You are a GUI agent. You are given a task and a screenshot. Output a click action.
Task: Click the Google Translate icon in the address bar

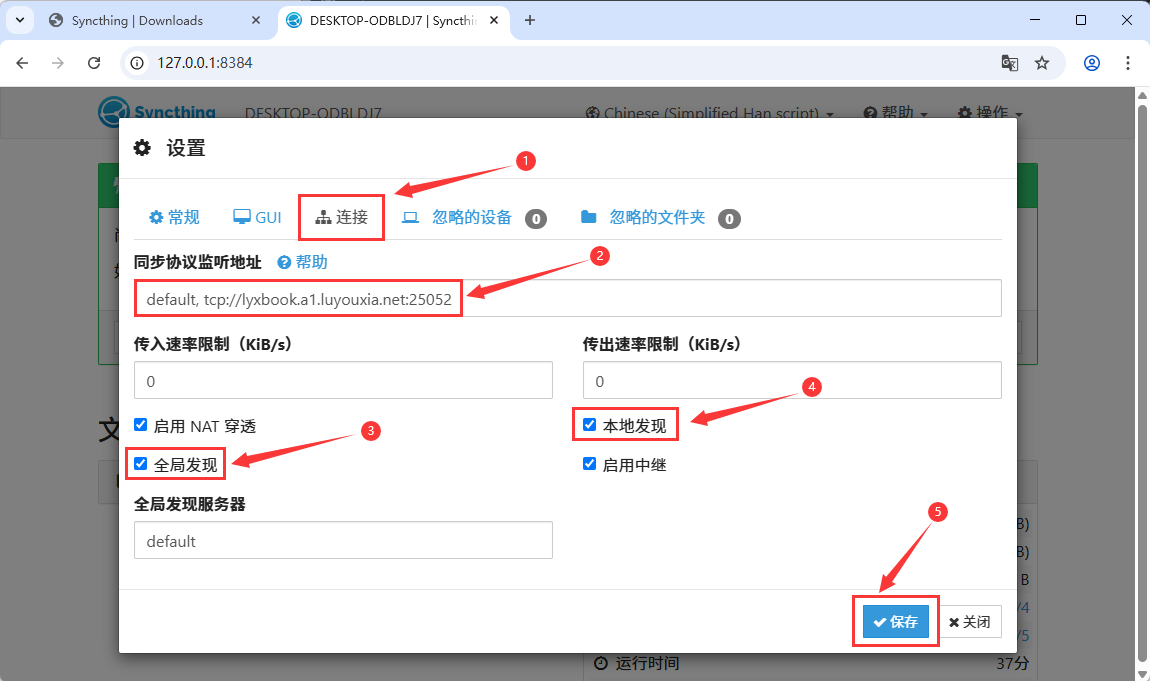[1009, 62]
